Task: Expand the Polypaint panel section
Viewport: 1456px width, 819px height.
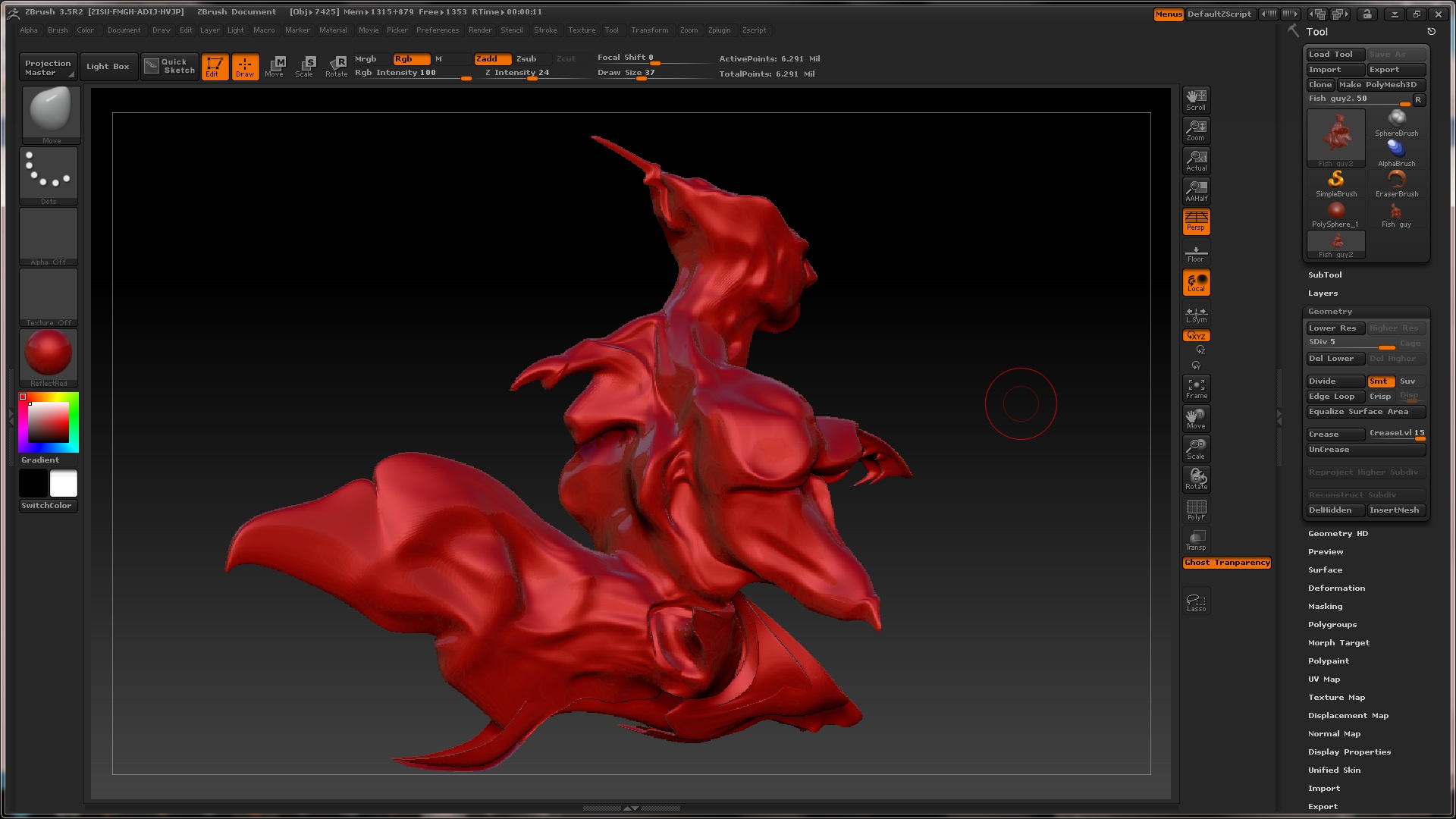Action: click(1328, 661)
